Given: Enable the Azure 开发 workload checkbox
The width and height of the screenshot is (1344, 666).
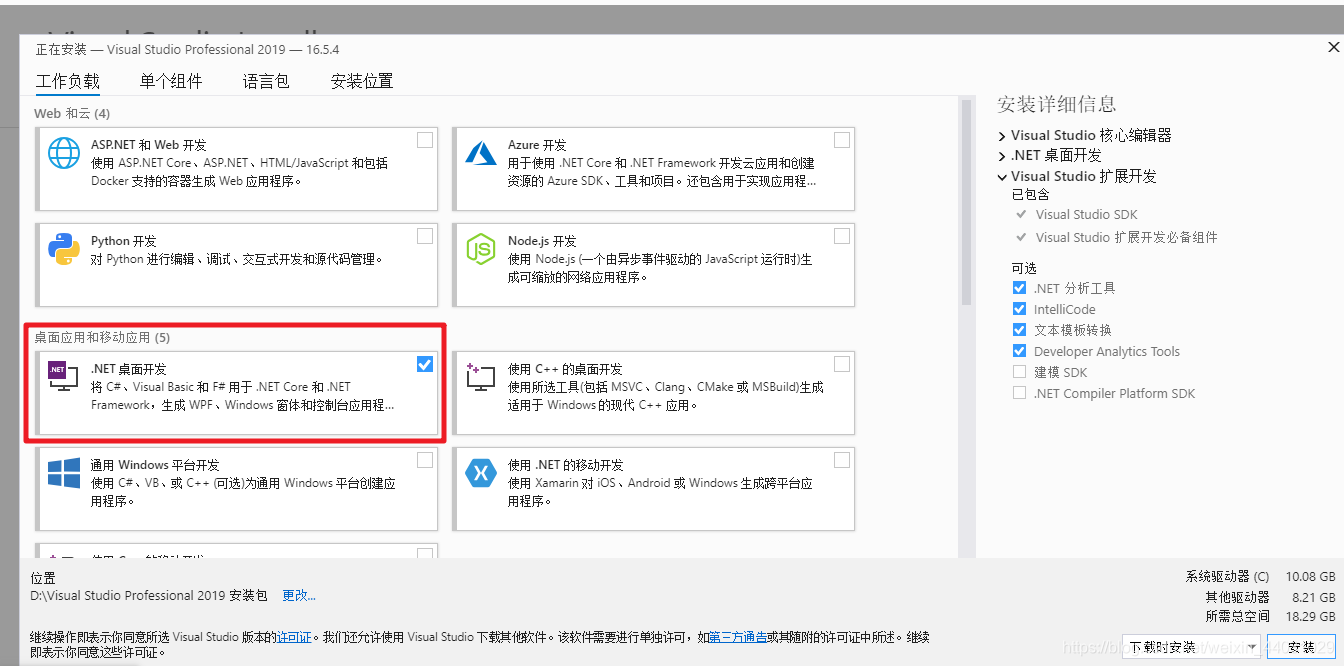Looking at the screenshot, I should (x=842, y=140).
